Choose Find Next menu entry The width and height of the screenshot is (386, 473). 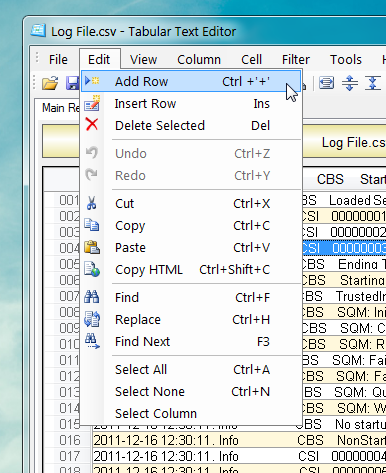[191, 342]
